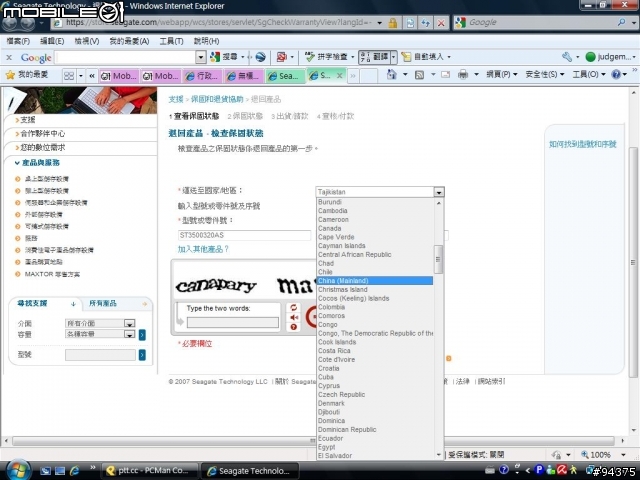
Task: Open the address bar history dropdown
Action: coord(380,23)
